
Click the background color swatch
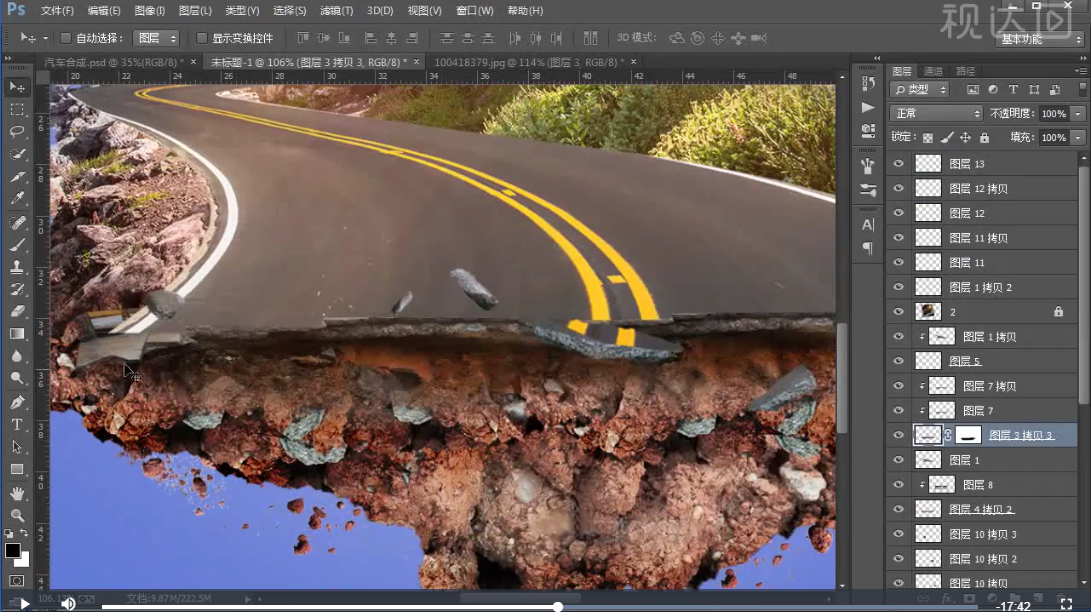click(24, 560)
